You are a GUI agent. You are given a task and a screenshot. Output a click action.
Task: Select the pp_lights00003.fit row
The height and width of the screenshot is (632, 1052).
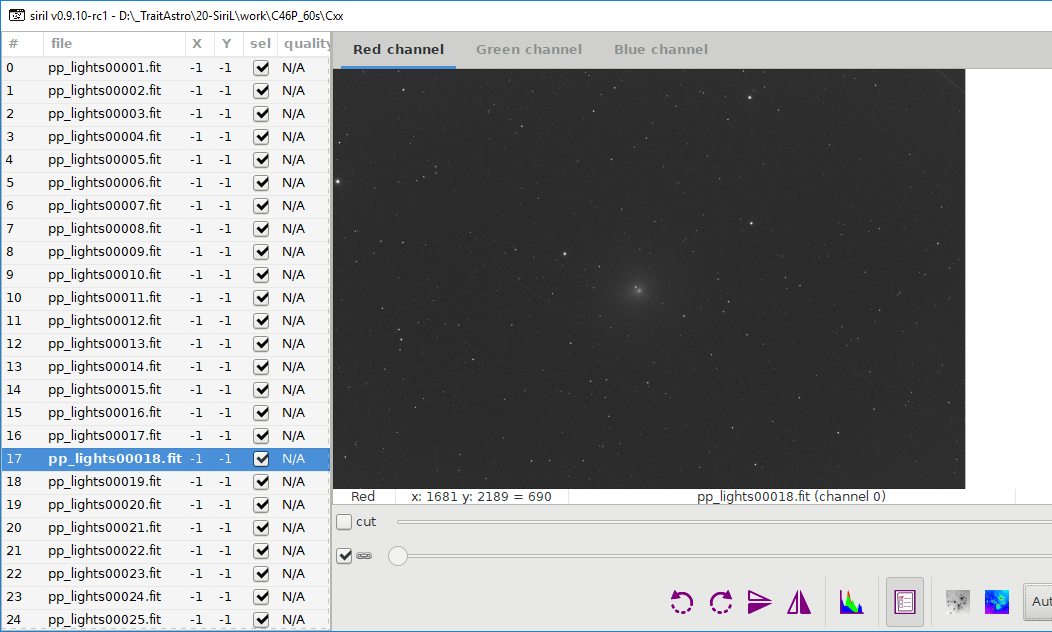pyautogui.click(x=166, y=113)
